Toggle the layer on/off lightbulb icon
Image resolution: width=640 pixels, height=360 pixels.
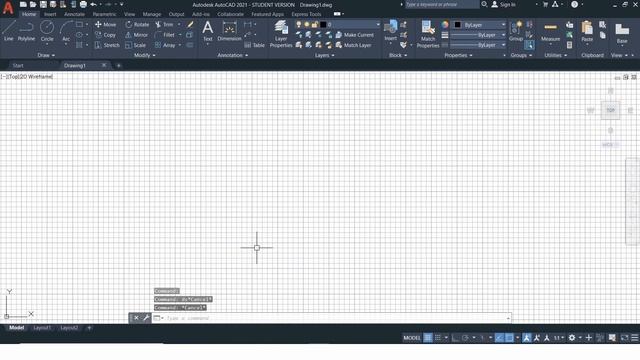[x=299, y=24]
